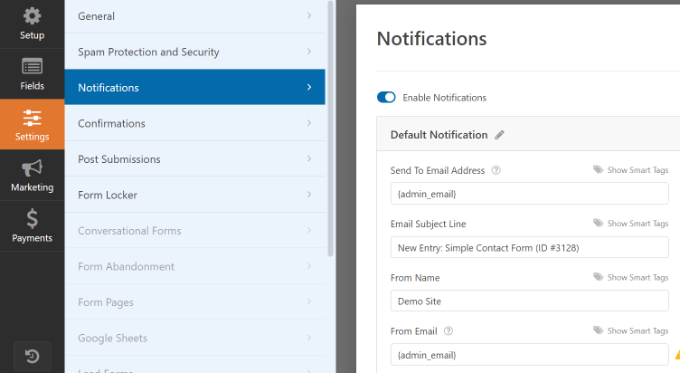Click tag icon beside Send To Email Address
Viewport: 680px width, 373px height.
598,170
